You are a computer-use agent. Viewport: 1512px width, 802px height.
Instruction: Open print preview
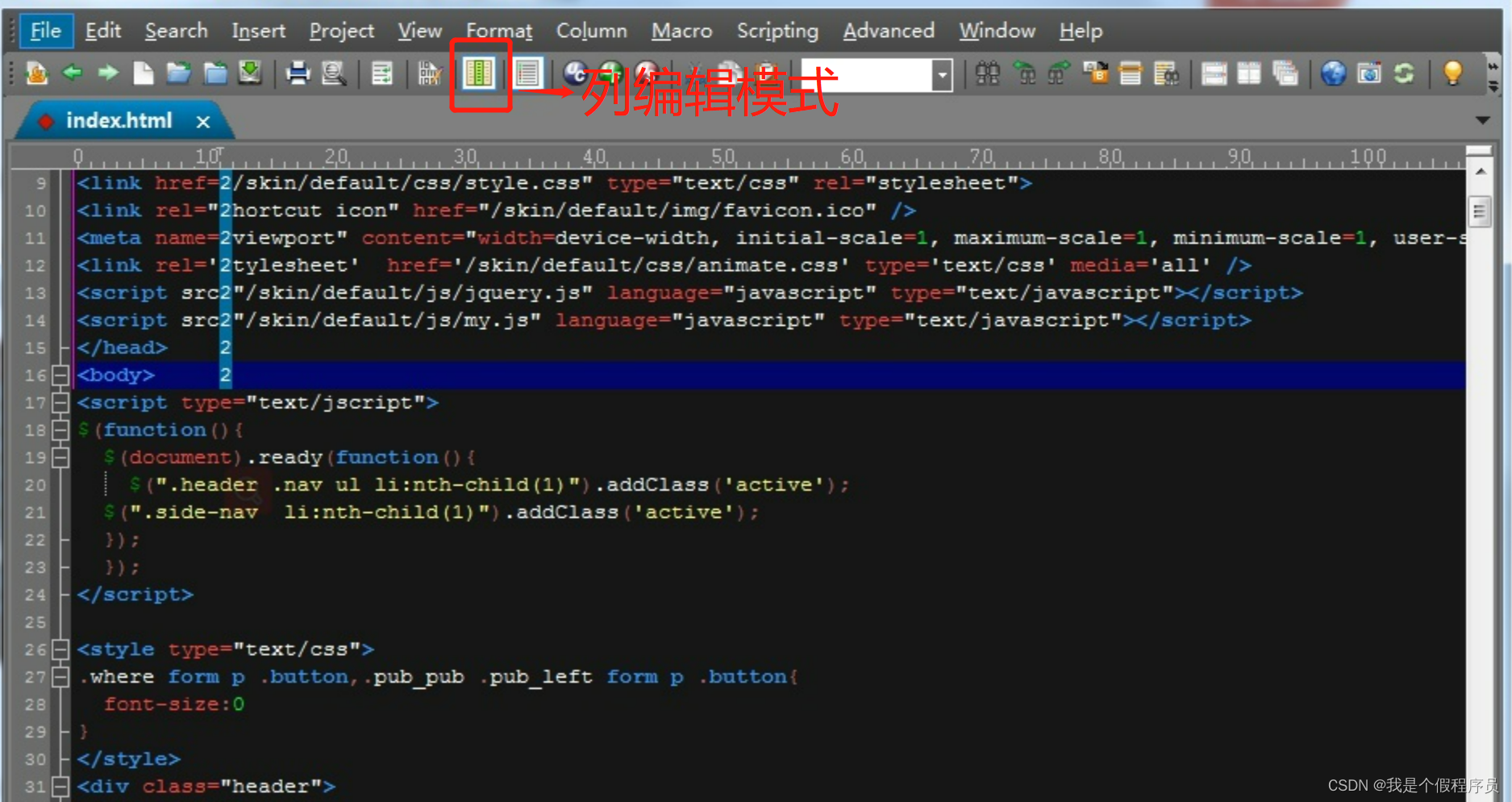[335, 73]
